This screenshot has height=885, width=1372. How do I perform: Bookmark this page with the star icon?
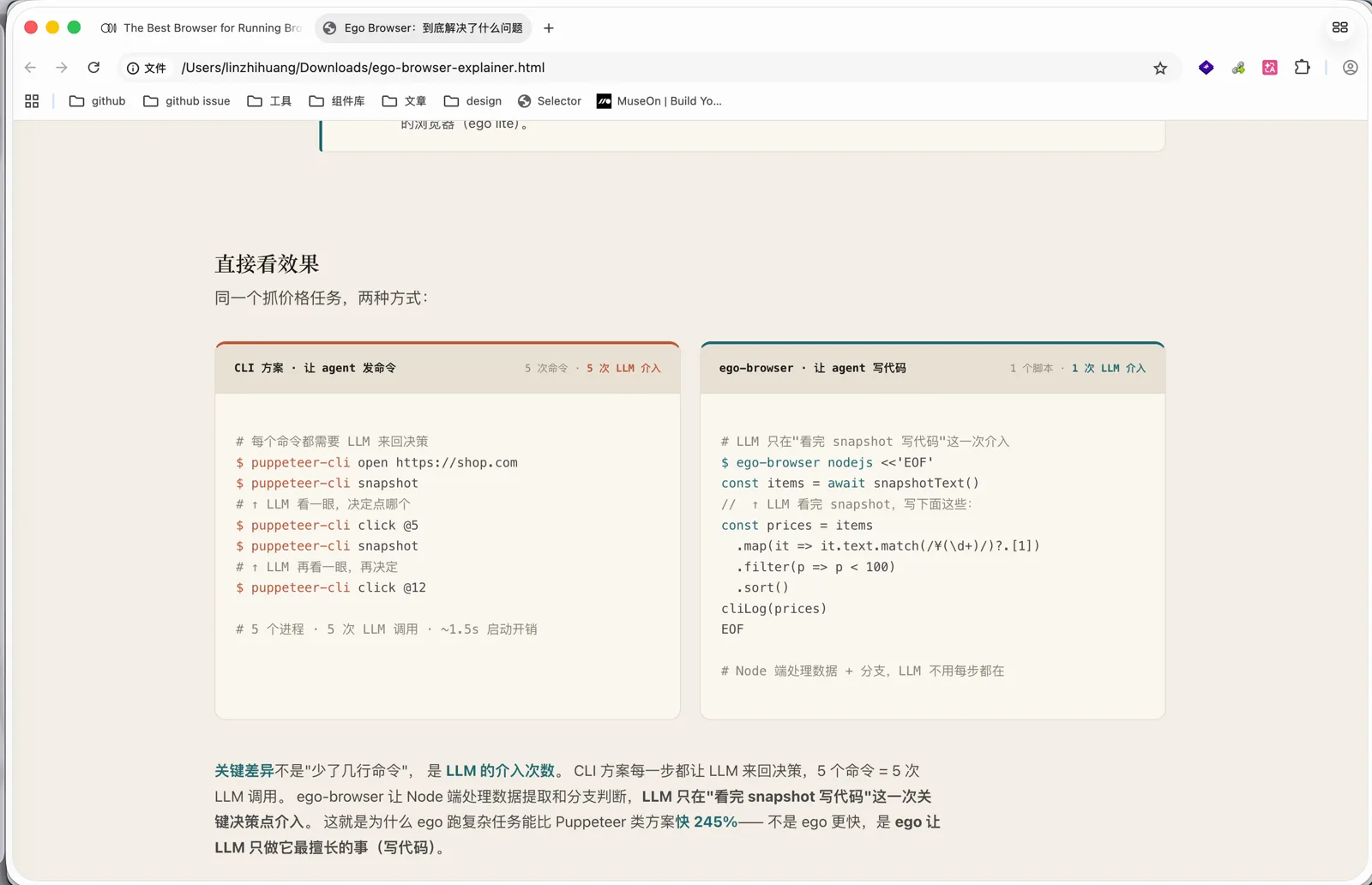click(x=1160, y=69)
